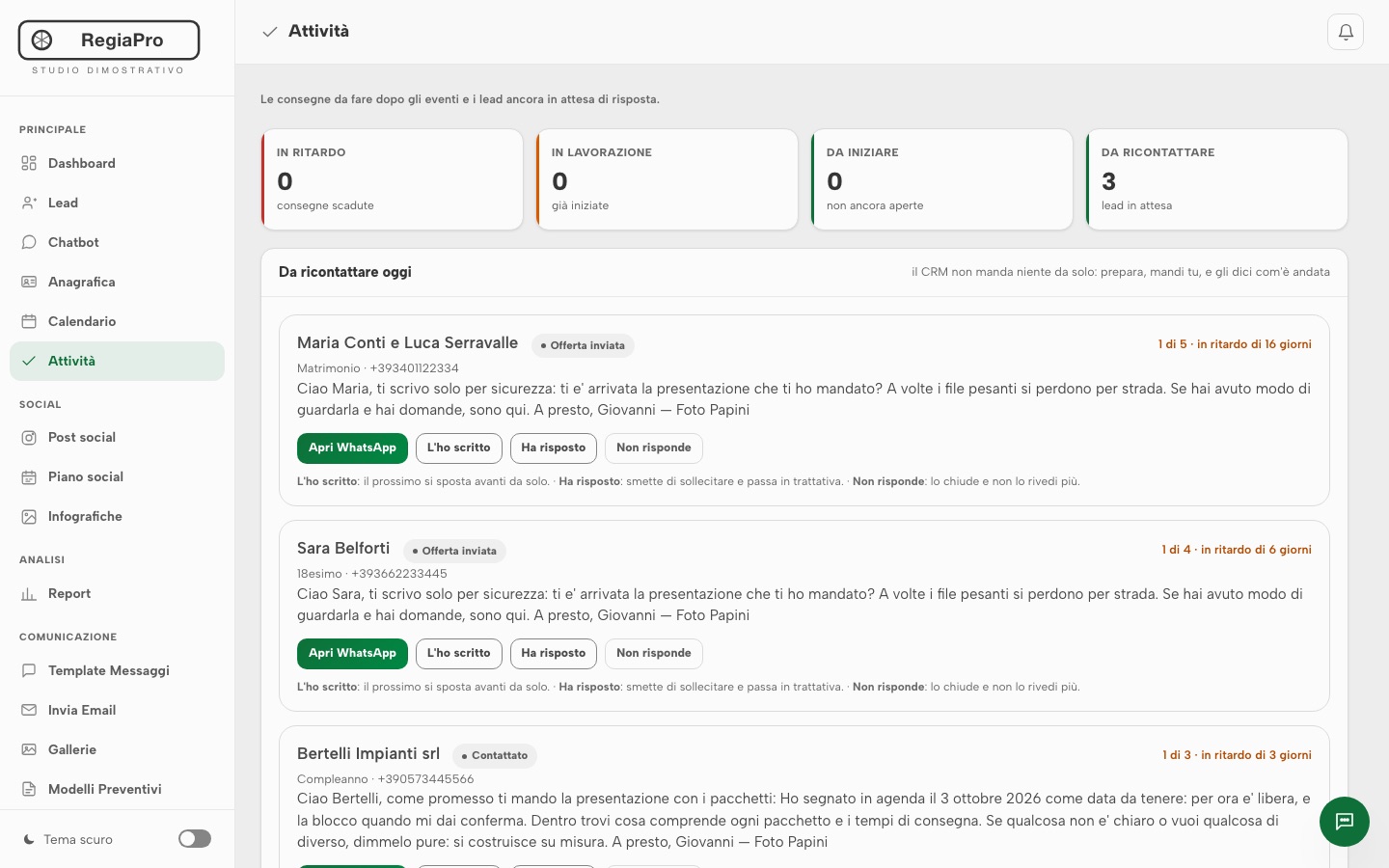The image size is (1389, 868).
Task: Mark Sara Belforti as Ha risposto
Action: [554, 653]
